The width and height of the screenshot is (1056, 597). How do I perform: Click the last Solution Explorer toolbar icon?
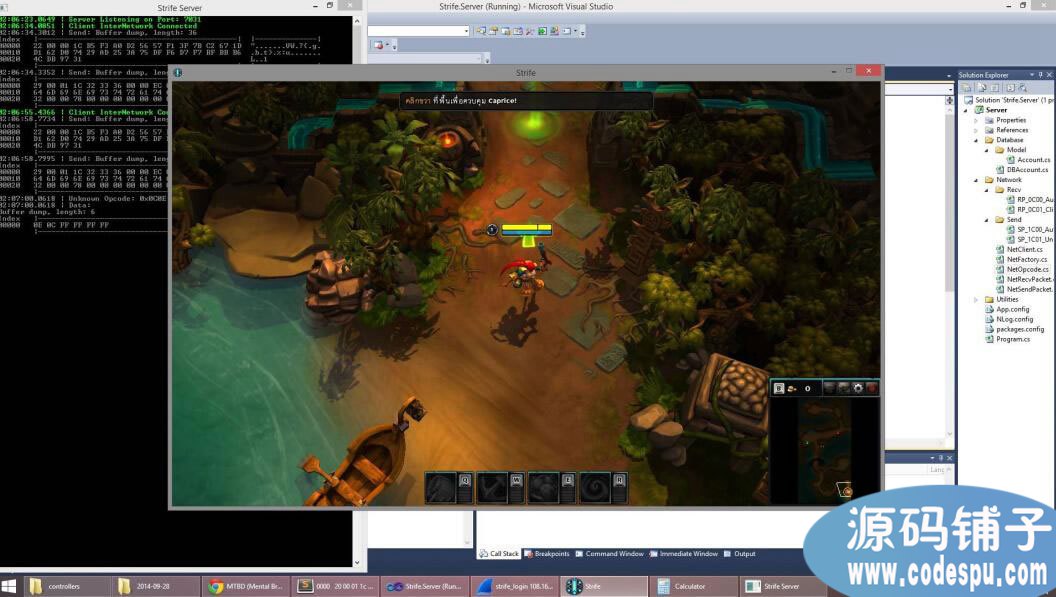pos(1023,88)
